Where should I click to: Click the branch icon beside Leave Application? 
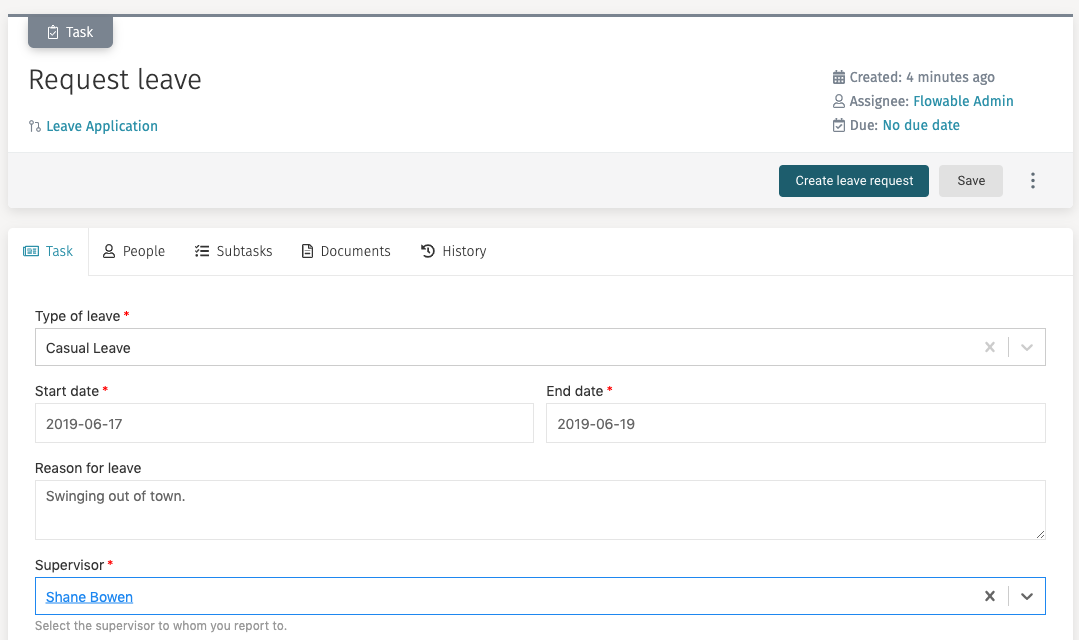[34, 126]
